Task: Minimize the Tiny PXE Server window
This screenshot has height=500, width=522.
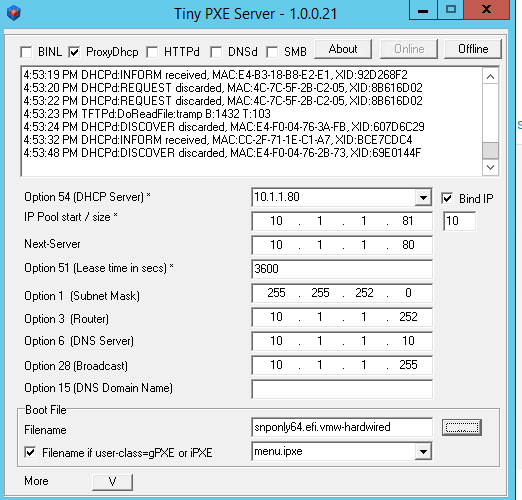Action: (423, 10)
